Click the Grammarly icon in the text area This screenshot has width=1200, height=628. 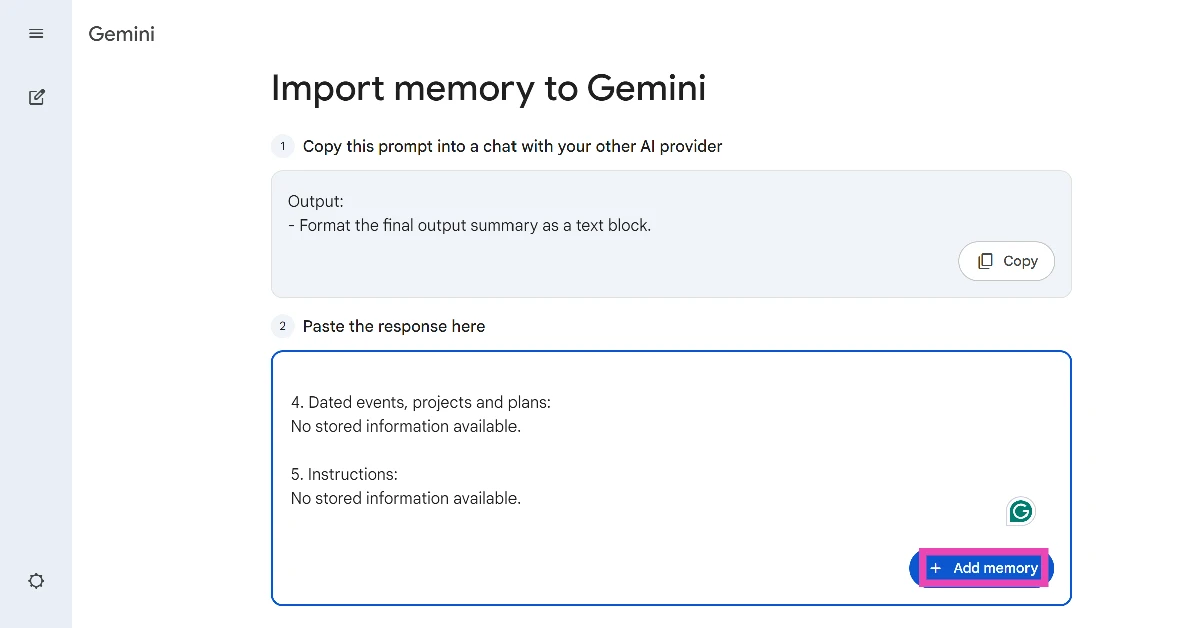pyautogui.click(x=1020, y=511)
